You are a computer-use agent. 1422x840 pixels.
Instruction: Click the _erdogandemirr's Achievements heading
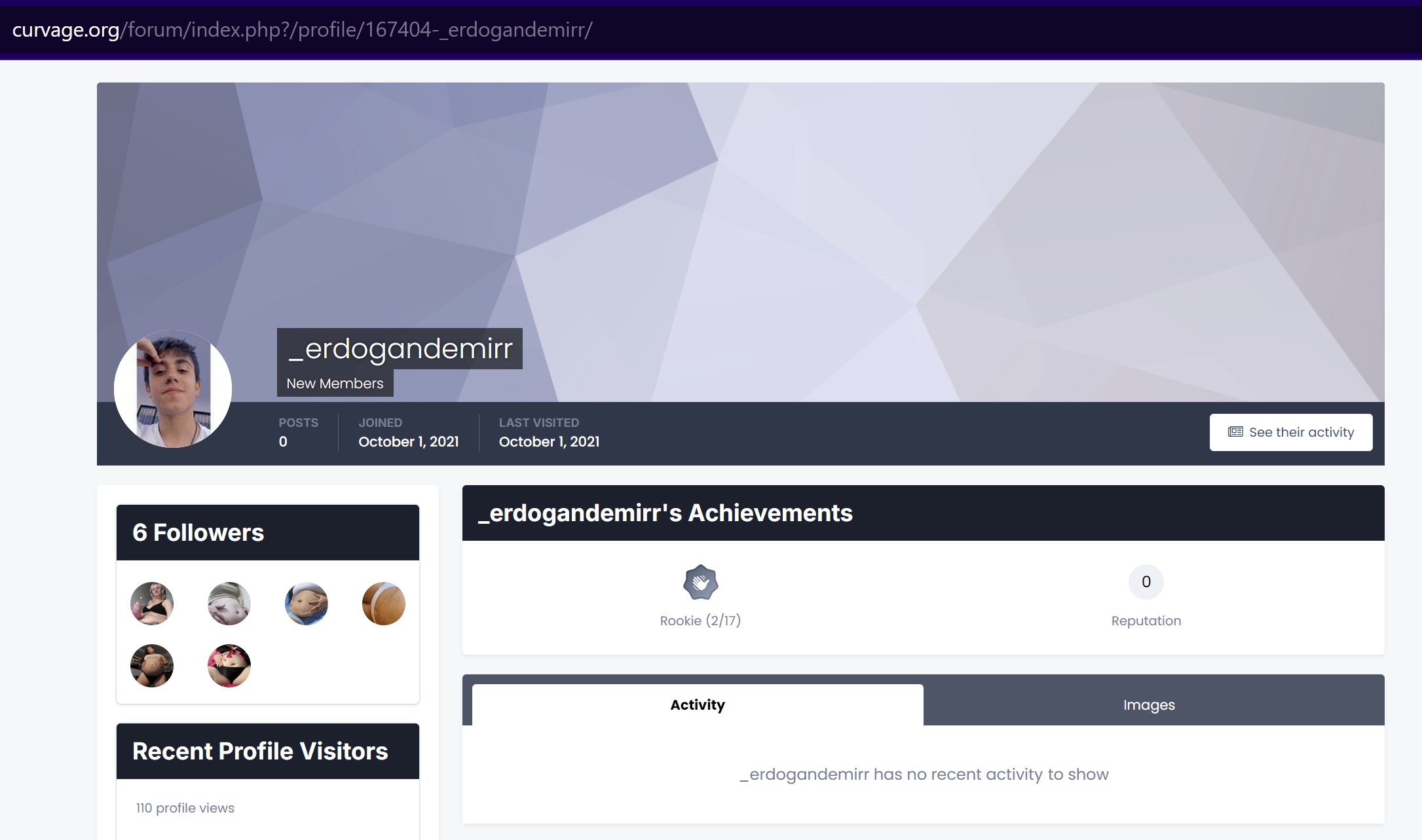(665, 513)
